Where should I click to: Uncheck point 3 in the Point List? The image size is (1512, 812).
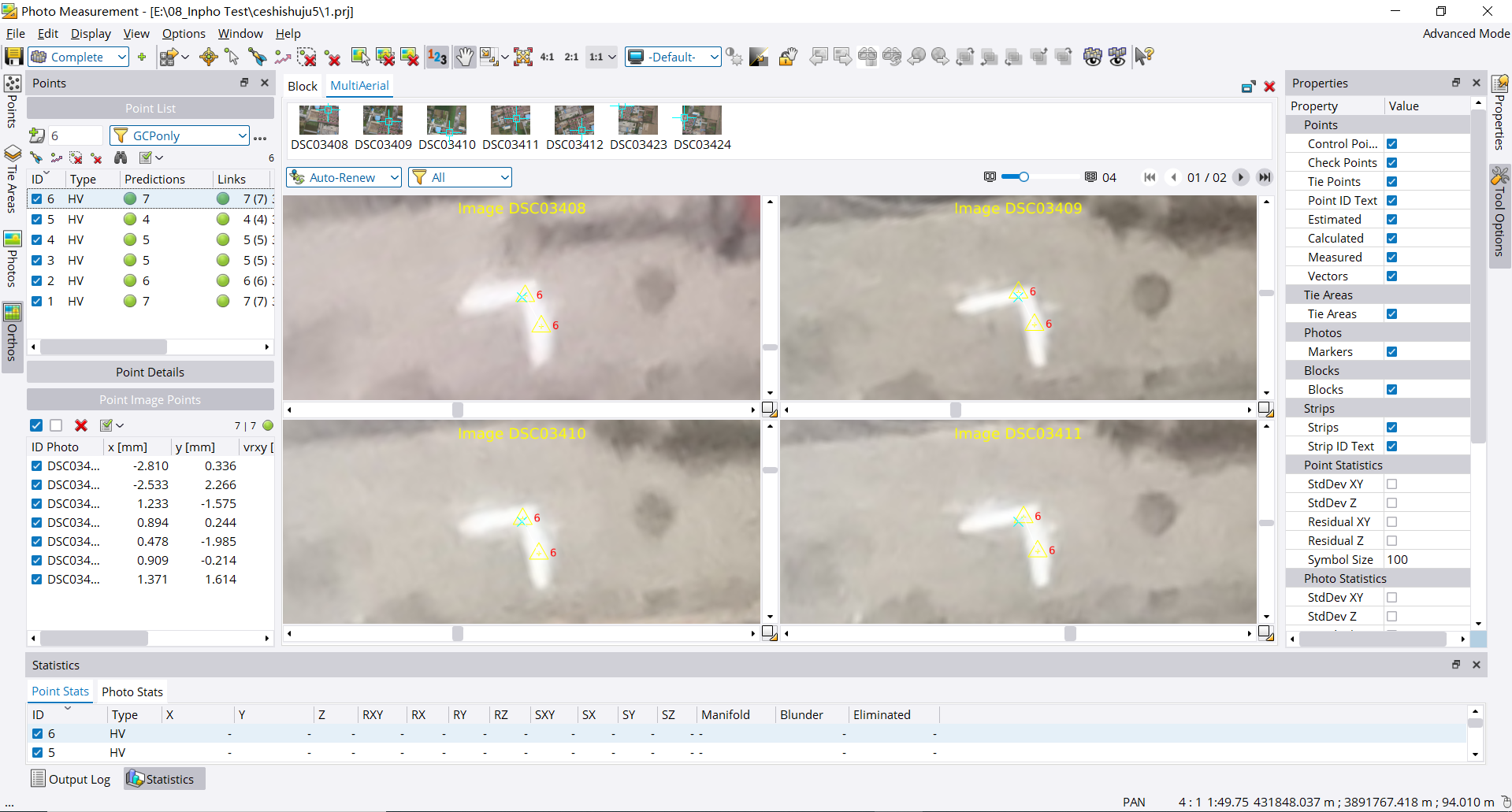[x=37, y=261]
